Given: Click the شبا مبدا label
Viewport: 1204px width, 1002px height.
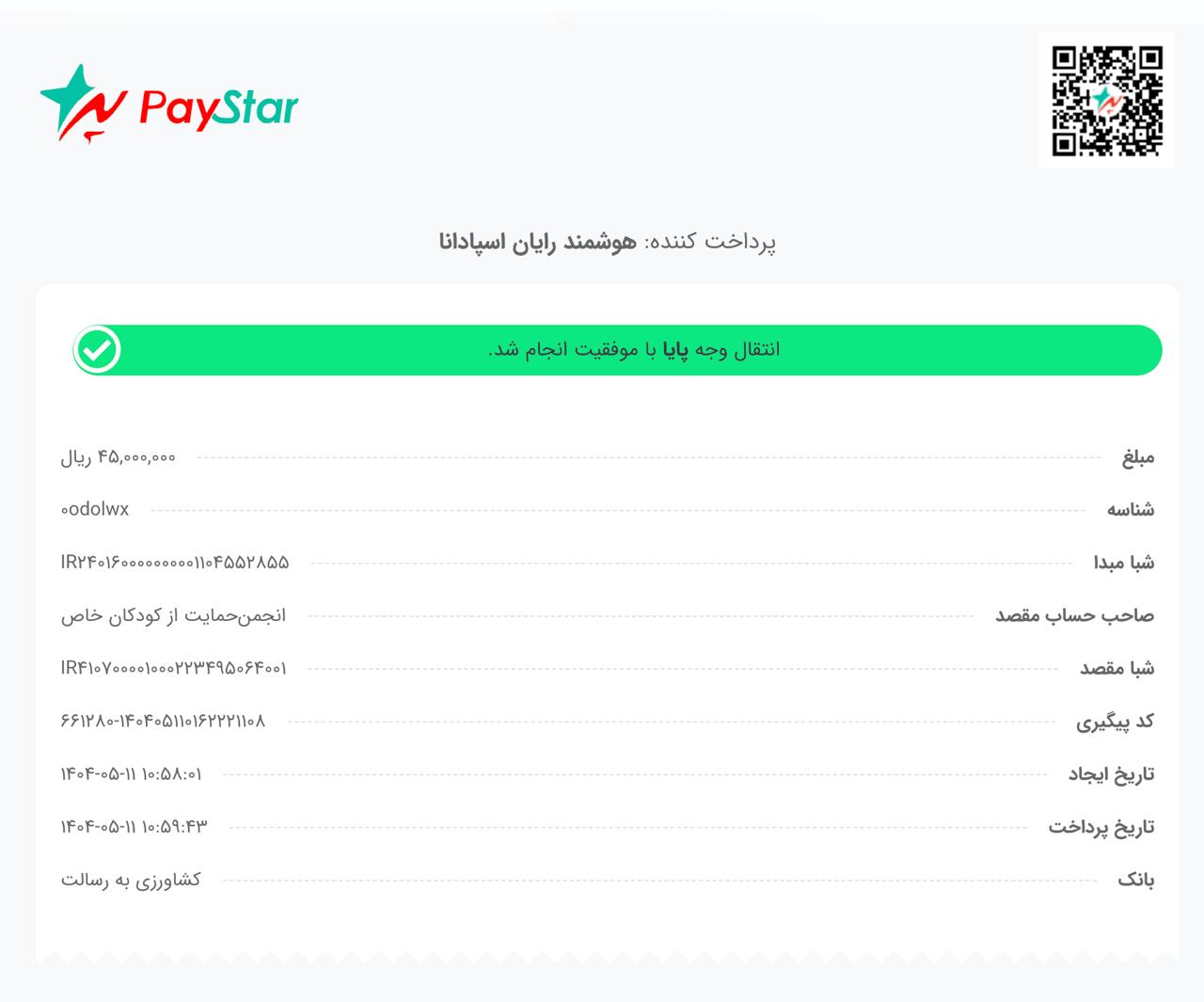Looking at the screenshot, I should point(1124,563).
